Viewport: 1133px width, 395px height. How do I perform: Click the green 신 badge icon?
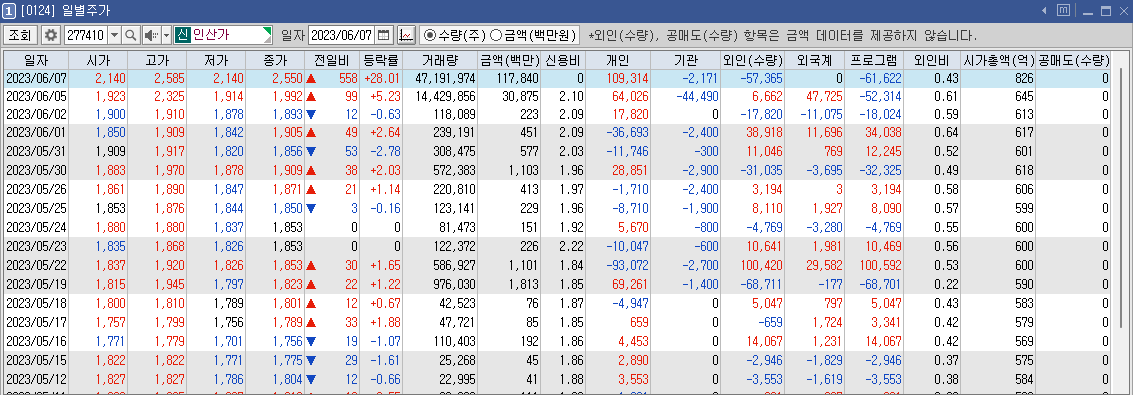(x=182, y=35)
